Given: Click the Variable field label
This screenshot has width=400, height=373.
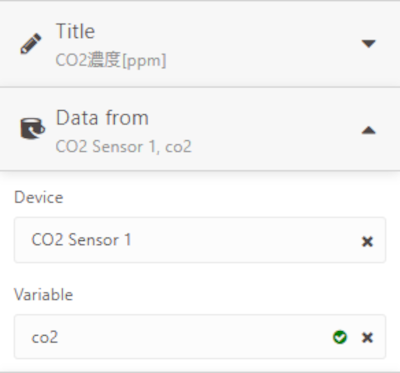Looking at the screenshot, I should click(43, 295).
